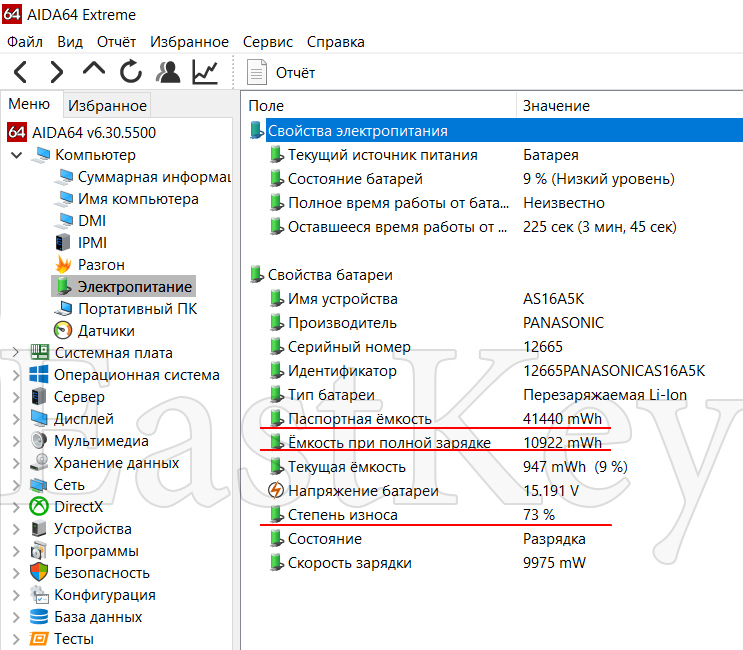Expand the Дисплей tree node

click(x=16, y=419)
